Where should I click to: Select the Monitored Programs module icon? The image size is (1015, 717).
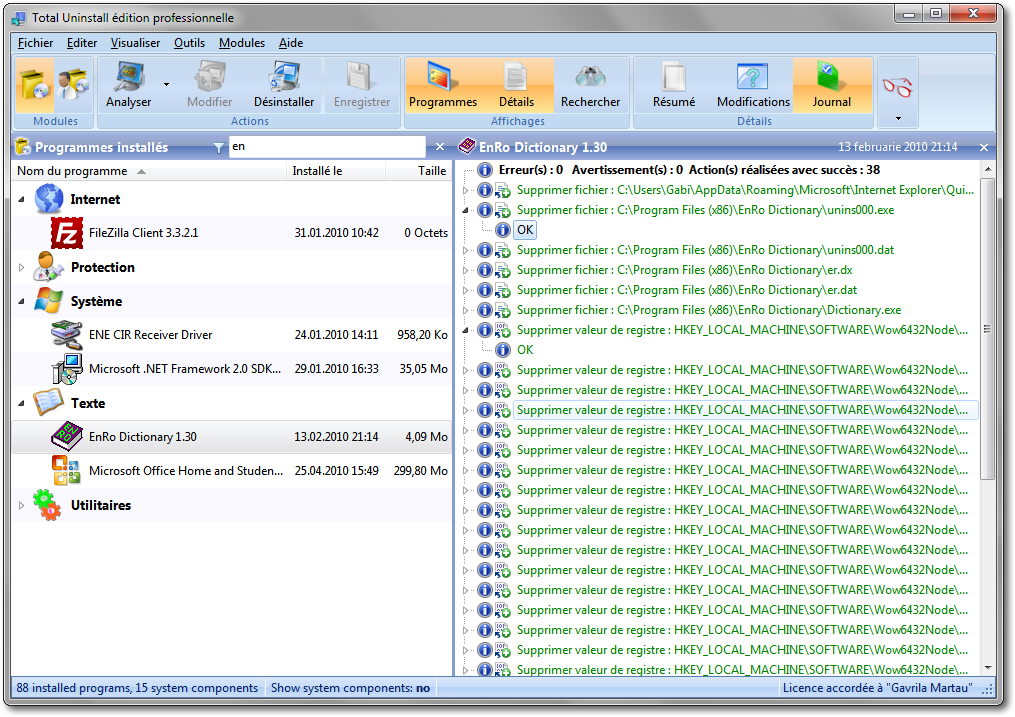pyautogui.click(x=72, y=85)
